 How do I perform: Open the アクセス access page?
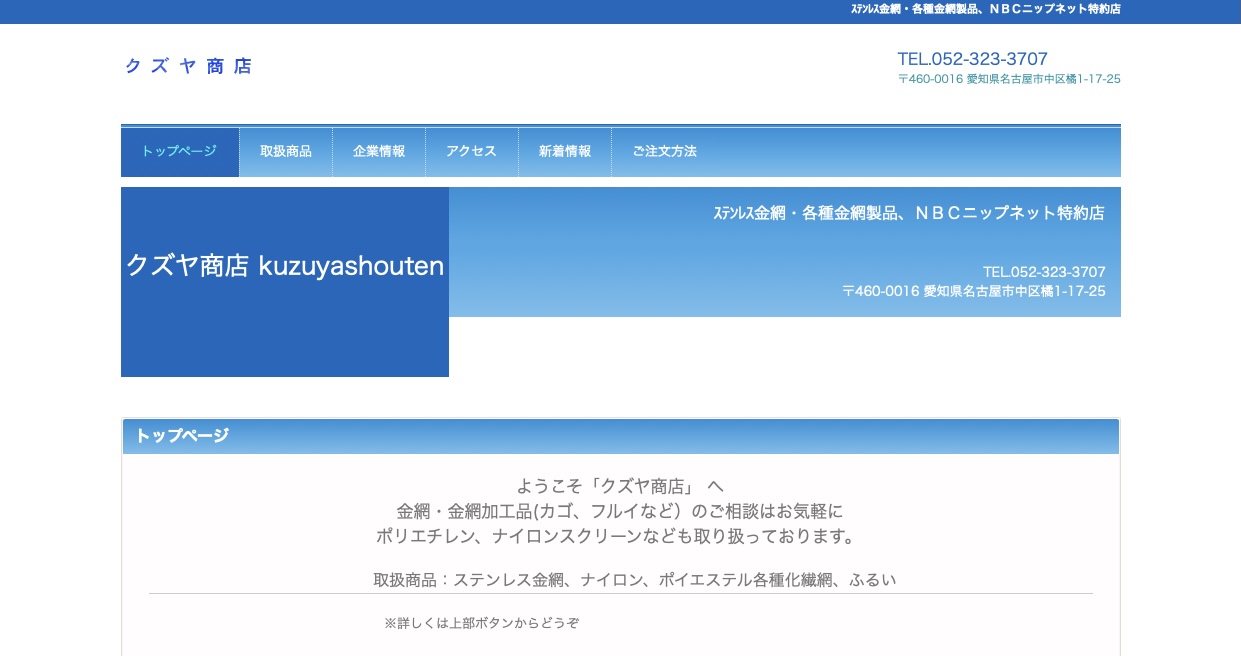pyautogui.click(x=471, y=151)
